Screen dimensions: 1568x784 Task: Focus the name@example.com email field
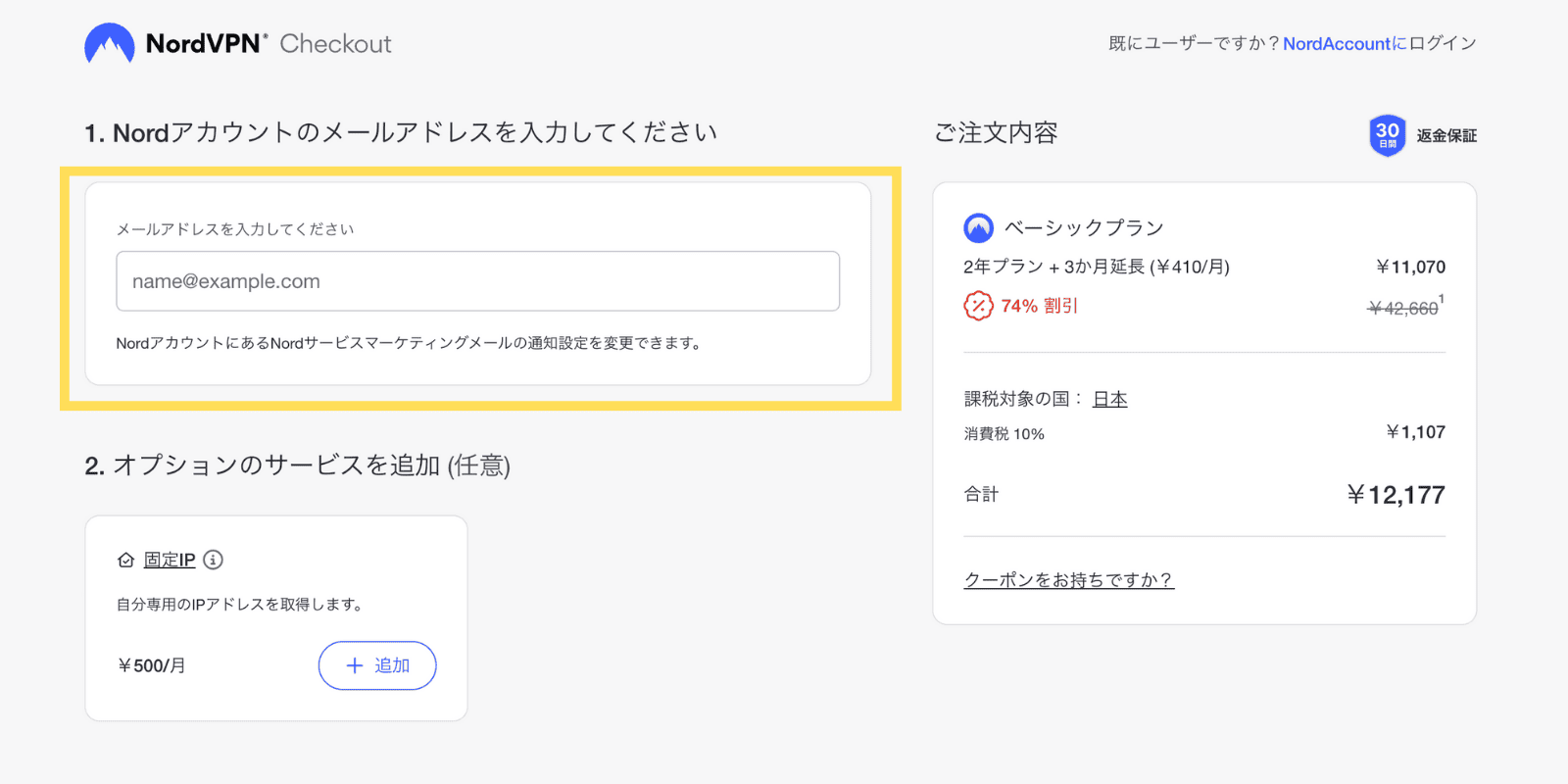point(478,281)
